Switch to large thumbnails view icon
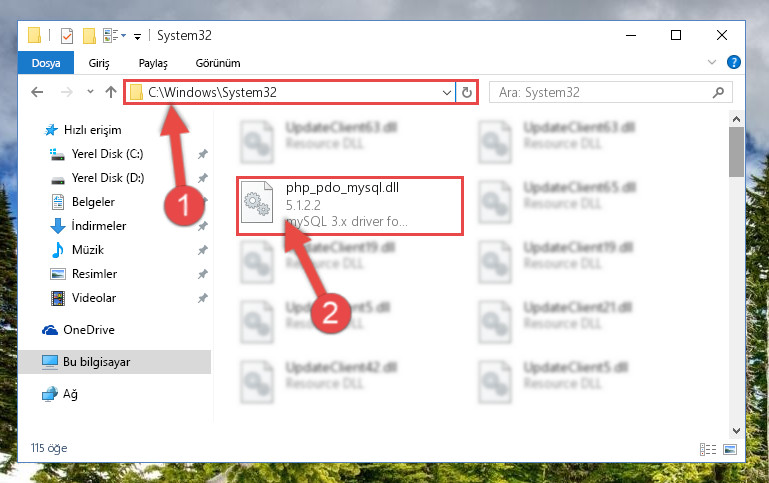769x483 pixels. 730,449
